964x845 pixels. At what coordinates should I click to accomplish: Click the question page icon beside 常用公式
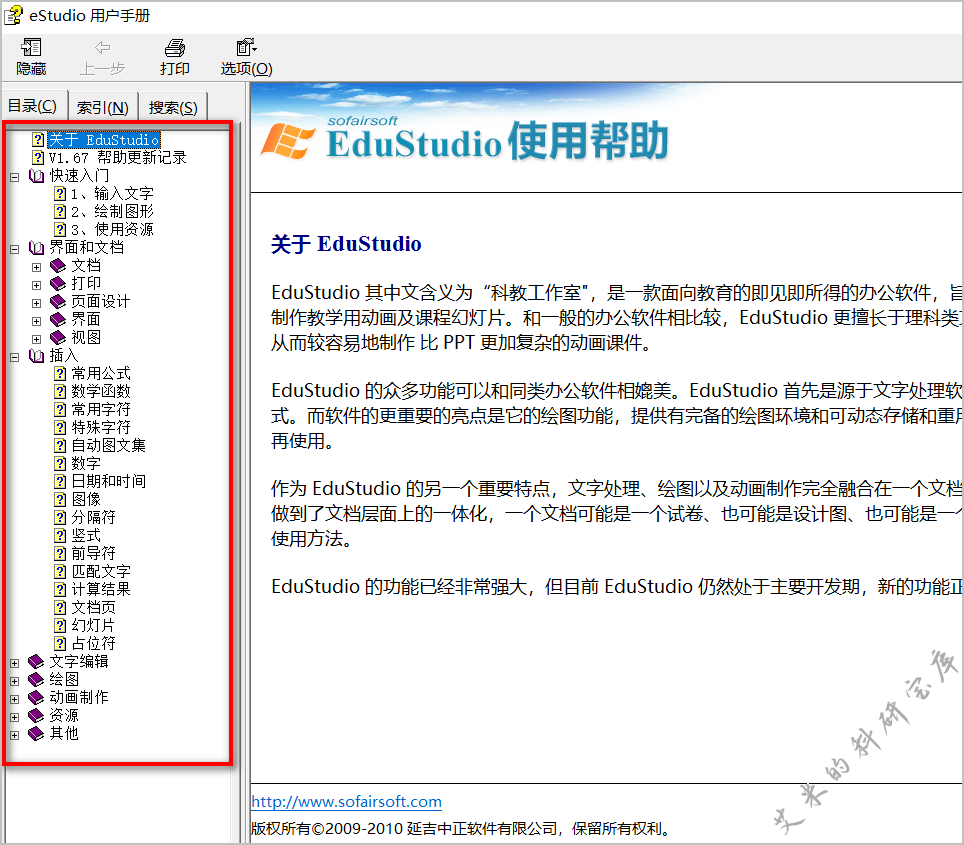point(60,374)
